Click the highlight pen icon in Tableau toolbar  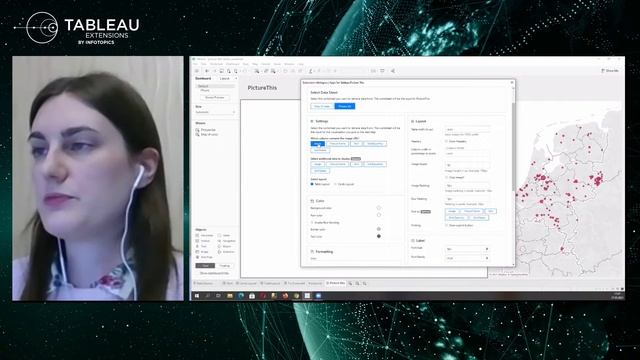pos(311,71)
